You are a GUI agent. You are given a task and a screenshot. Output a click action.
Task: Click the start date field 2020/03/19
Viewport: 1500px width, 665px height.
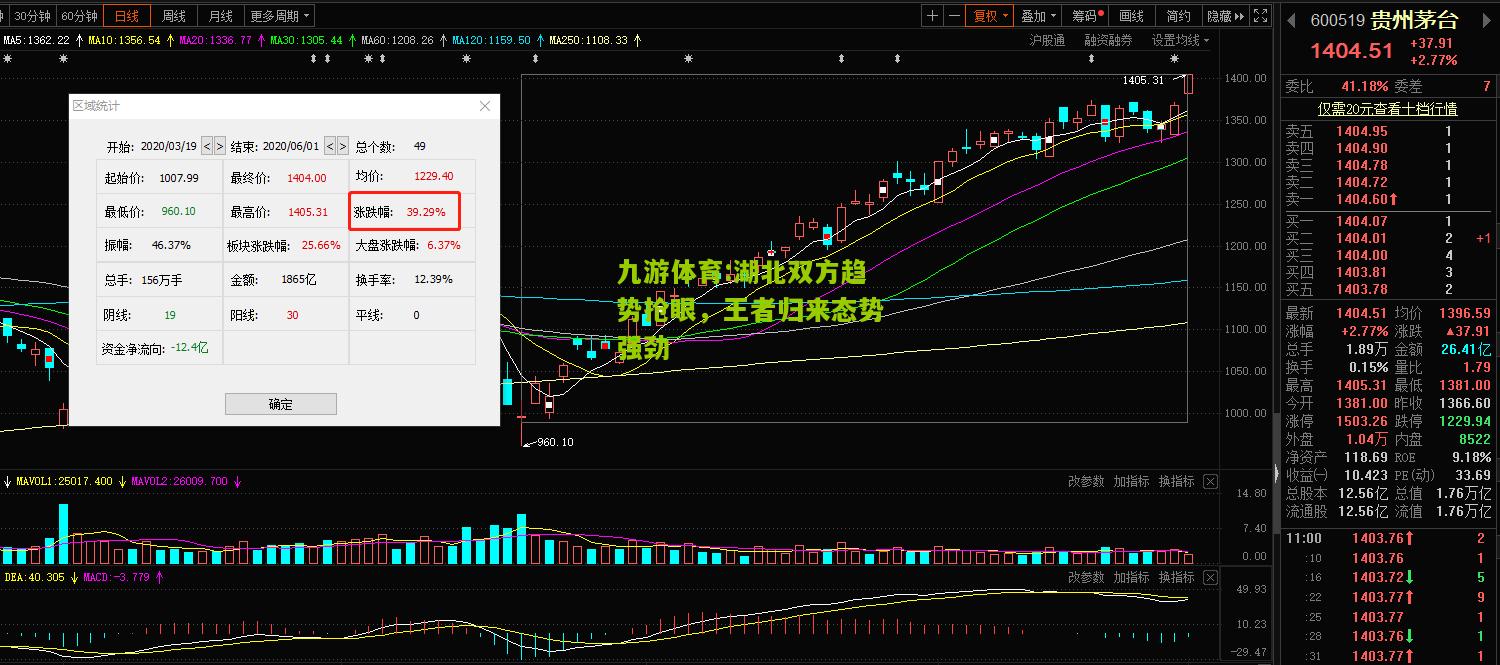click(168, 146)
